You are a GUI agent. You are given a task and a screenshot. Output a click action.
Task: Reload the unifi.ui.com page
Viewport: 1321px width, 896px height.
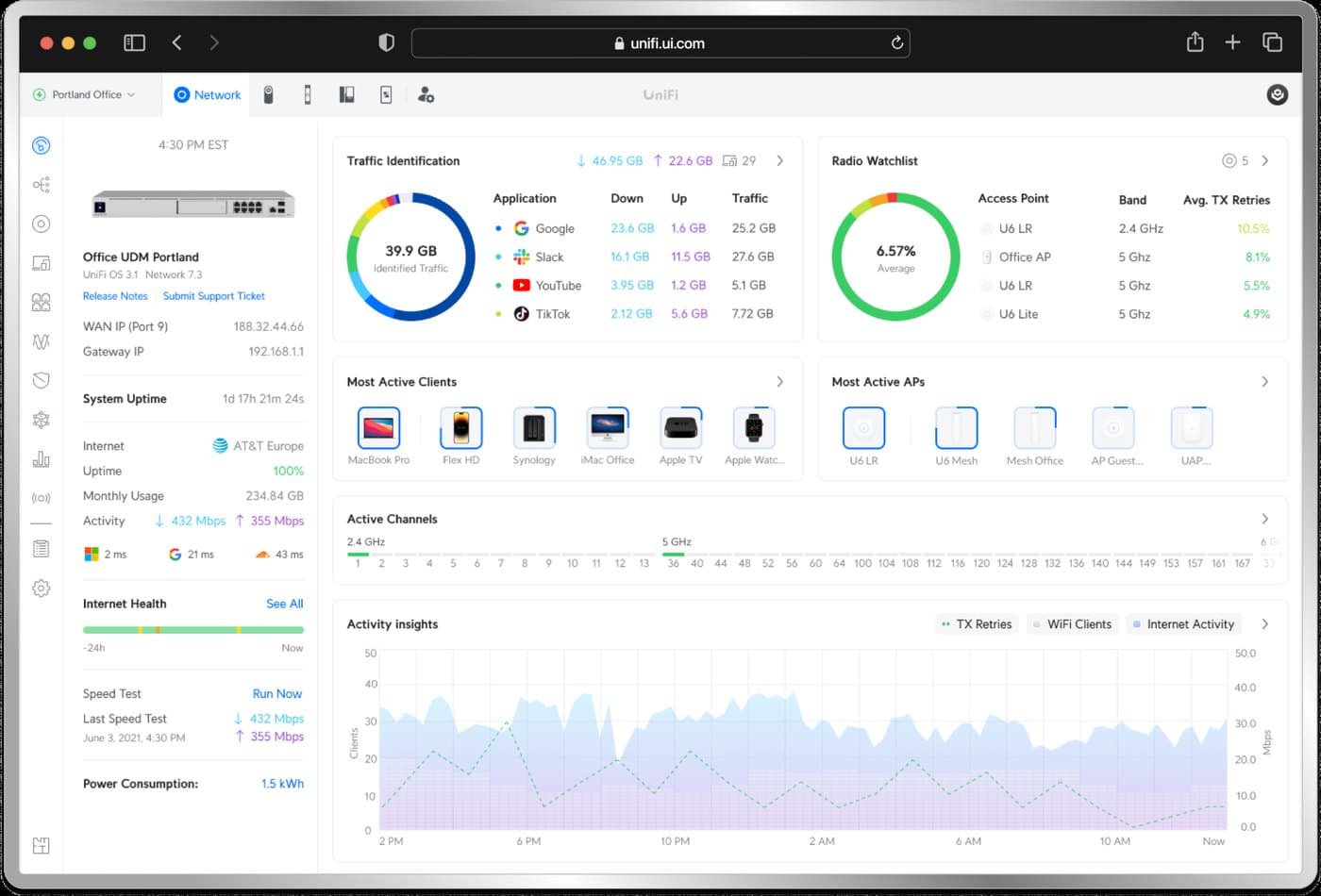tap(896, 42)
